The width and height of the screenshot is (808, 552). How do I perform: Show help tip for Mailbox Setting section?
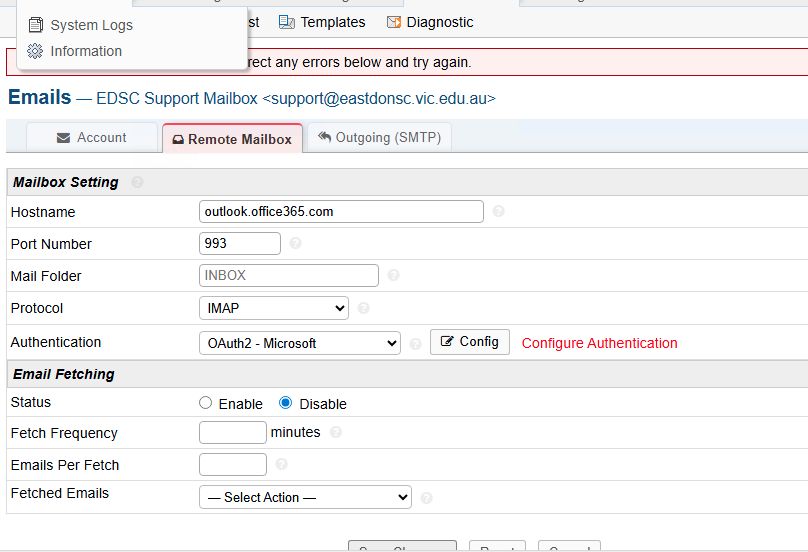click(137, 182)
